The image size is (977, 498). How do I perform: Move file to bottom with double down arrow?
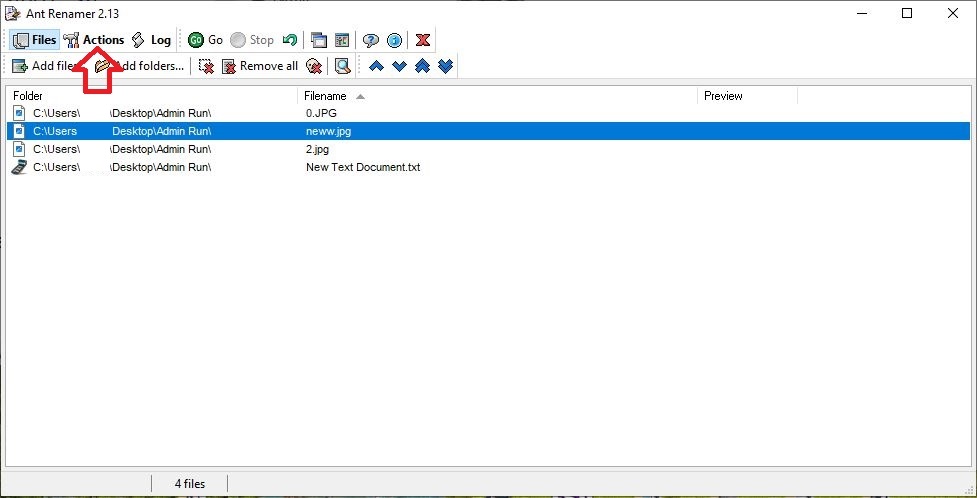pos(446,66)
